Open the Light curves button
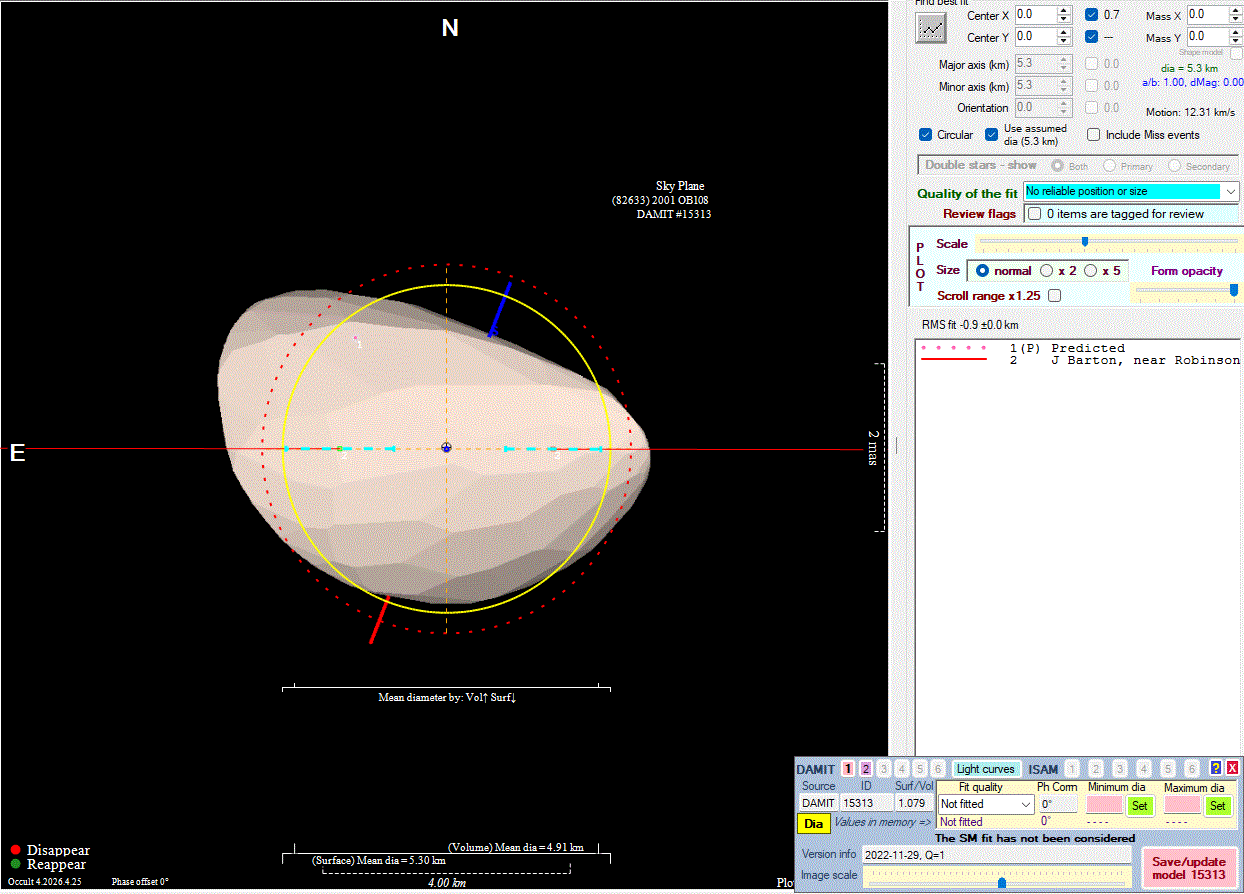Screen dimensions: 1244x894 (985, 769)
